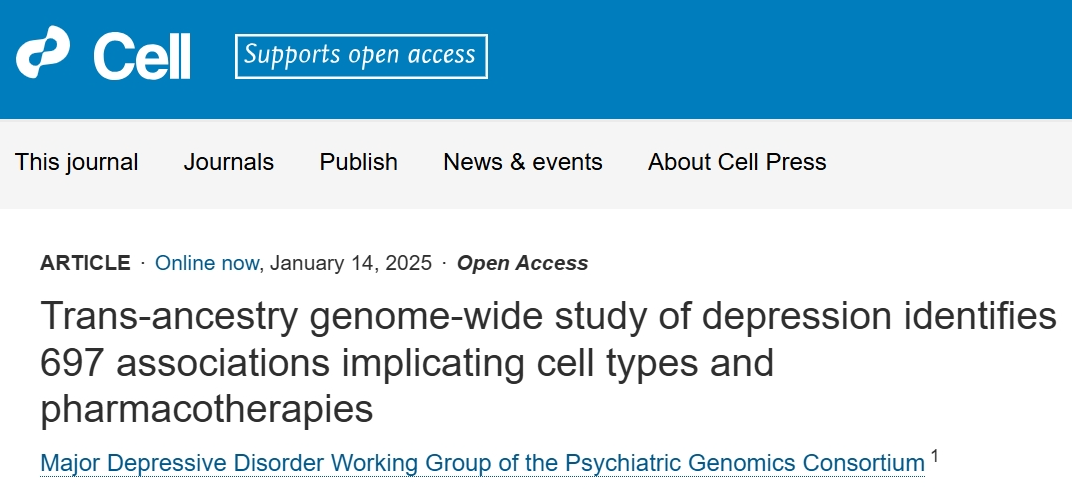Viewport: 1072px width, 489px height.
Task: Click the ARTICLE type label
Action: (x=85, y=263)
